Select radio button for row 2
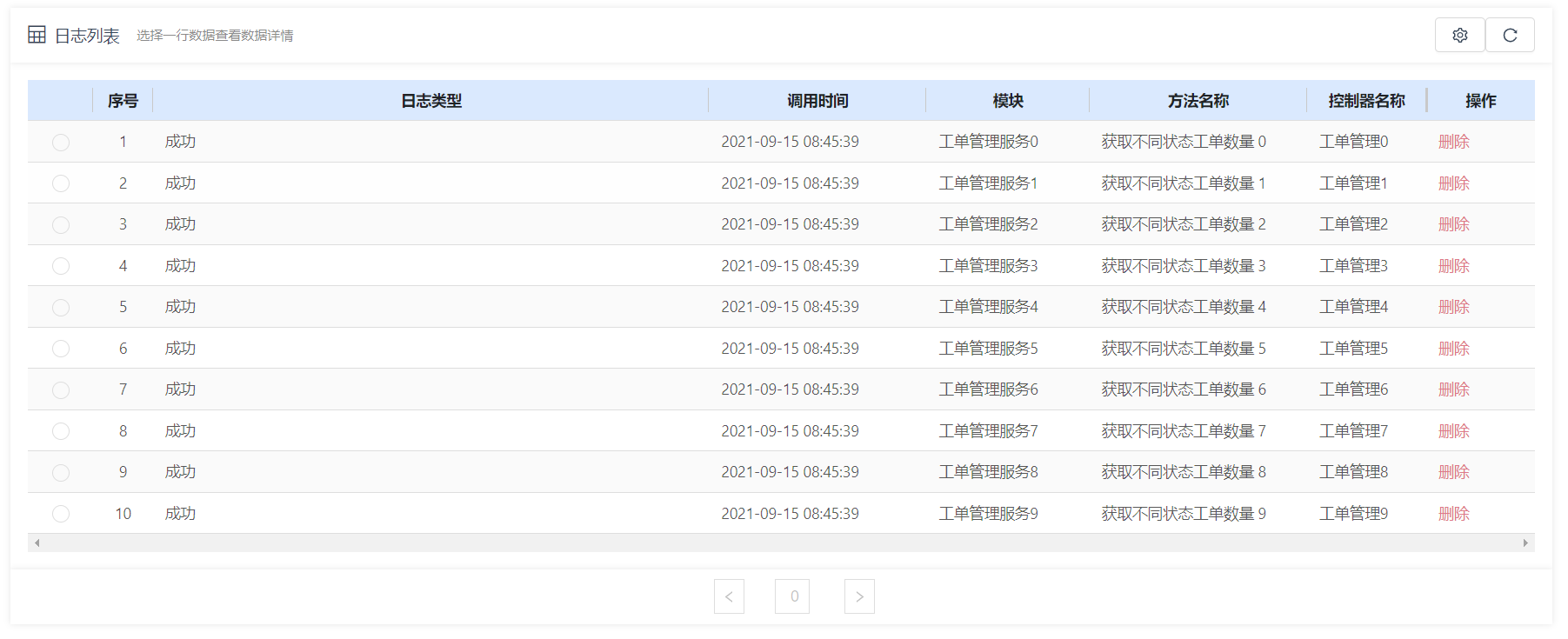 click(61, 183)
